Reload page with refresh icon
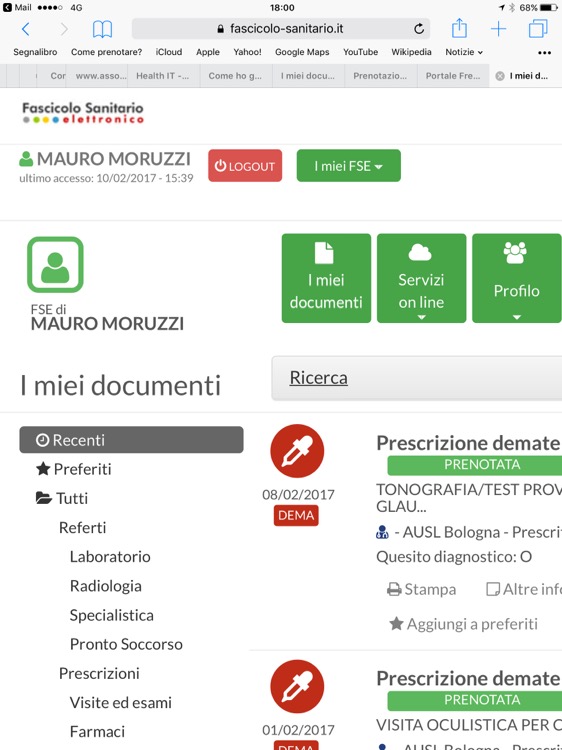 point(419,29)
